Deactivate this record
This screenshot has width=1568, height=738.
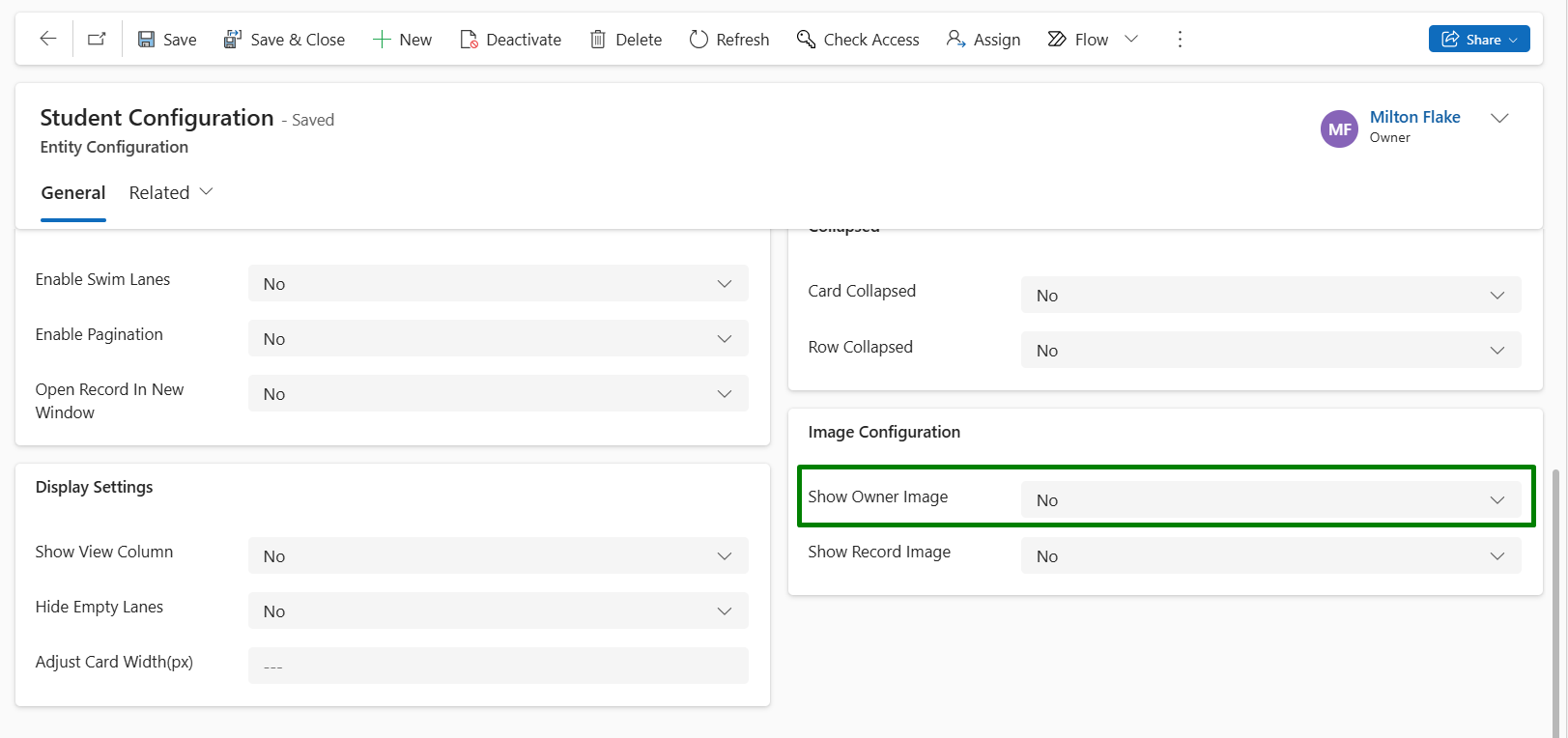510,40
